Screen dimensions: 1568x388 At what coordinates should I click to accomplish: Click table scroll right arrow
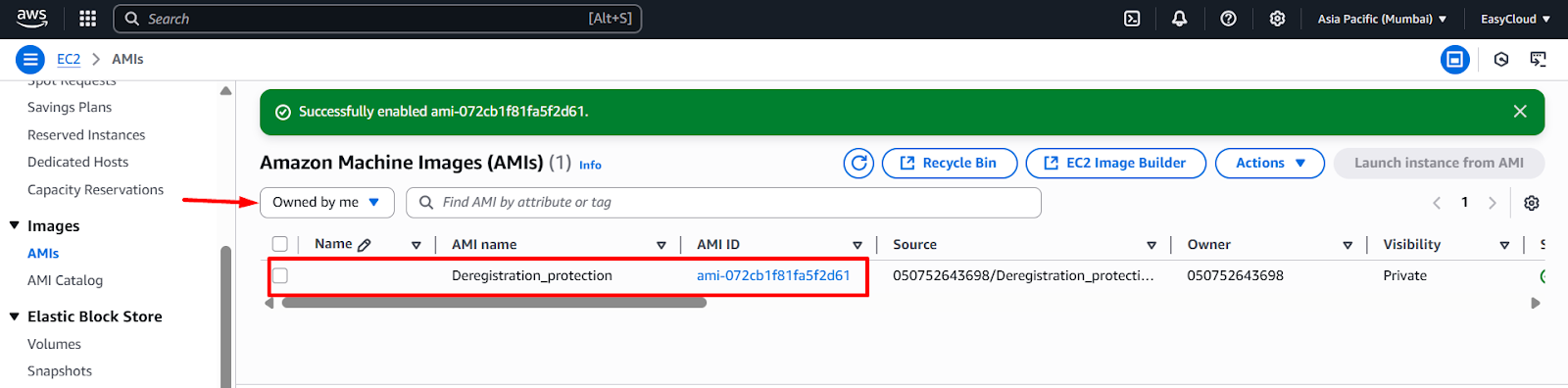tap(1536, 303)
